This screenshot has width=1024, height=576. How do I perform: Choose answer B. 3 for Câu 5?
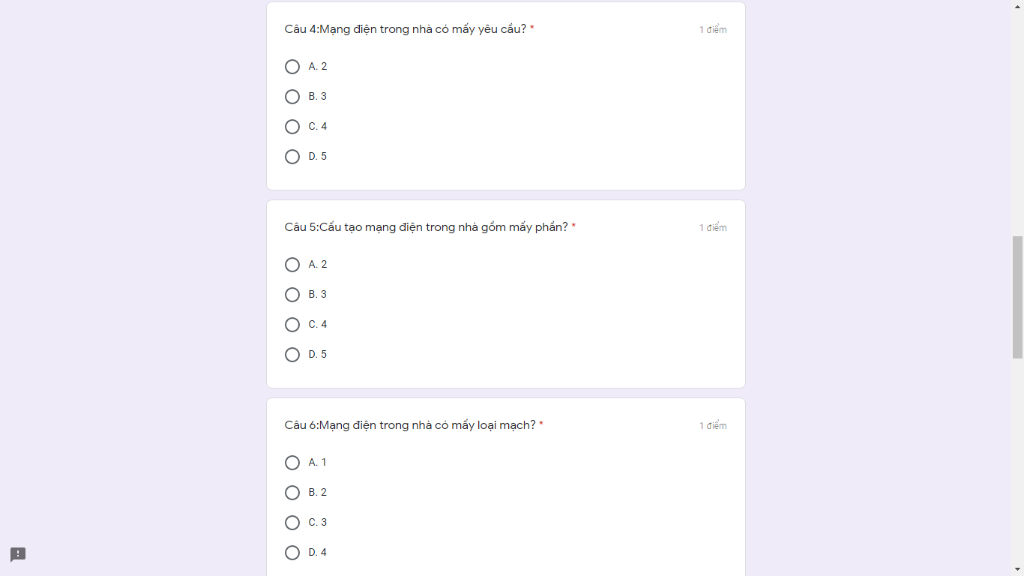[x=292, y=295]
